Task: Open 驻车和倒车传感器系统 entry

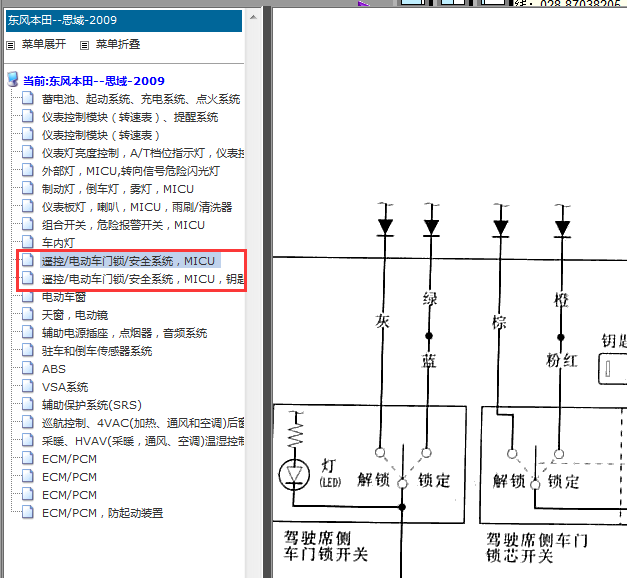Action: coord(97,351)
